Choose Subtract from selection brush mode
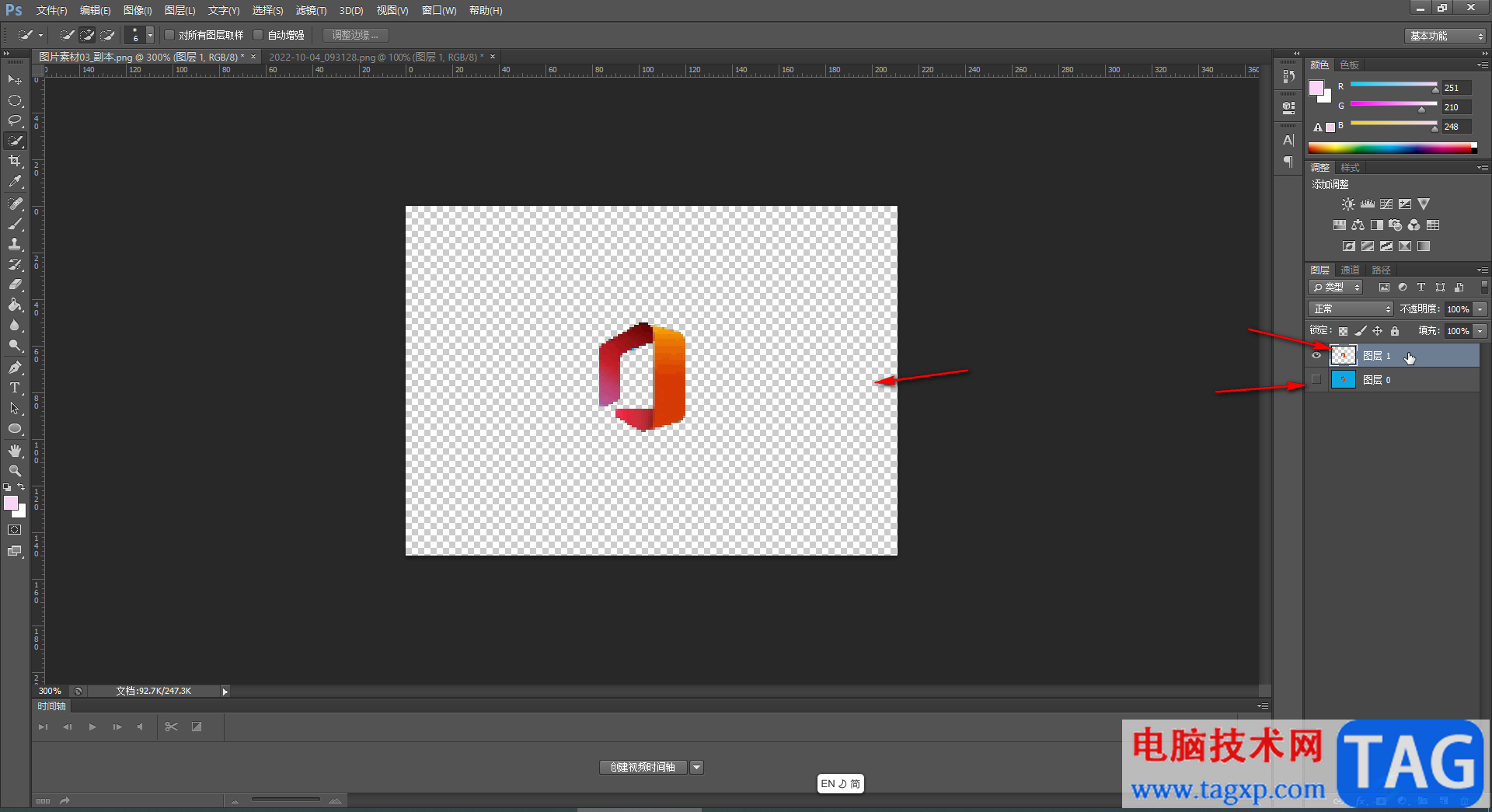 point(108,35)
